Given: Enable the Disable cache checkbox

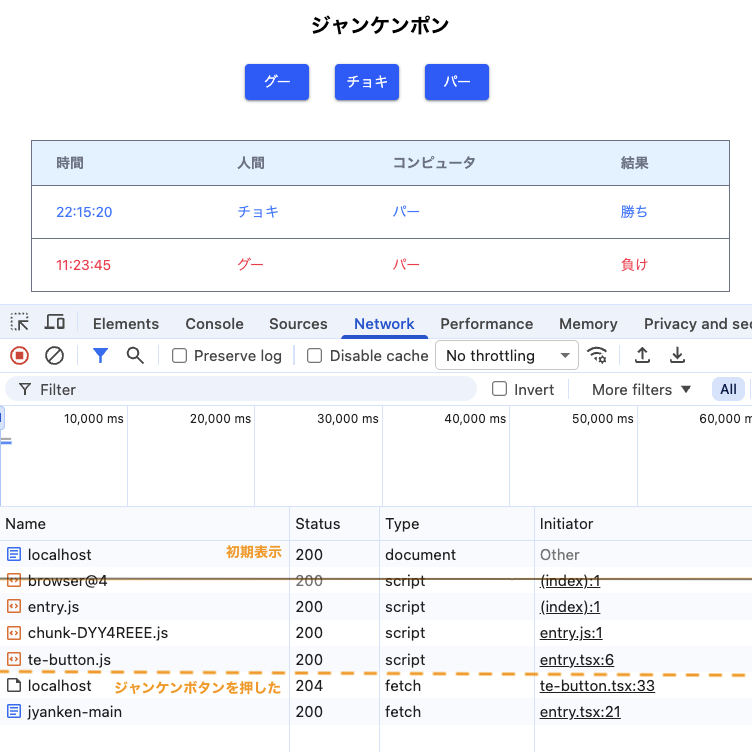Looking at the screenshot, I should pyautogui.click(x=315, y=356).
